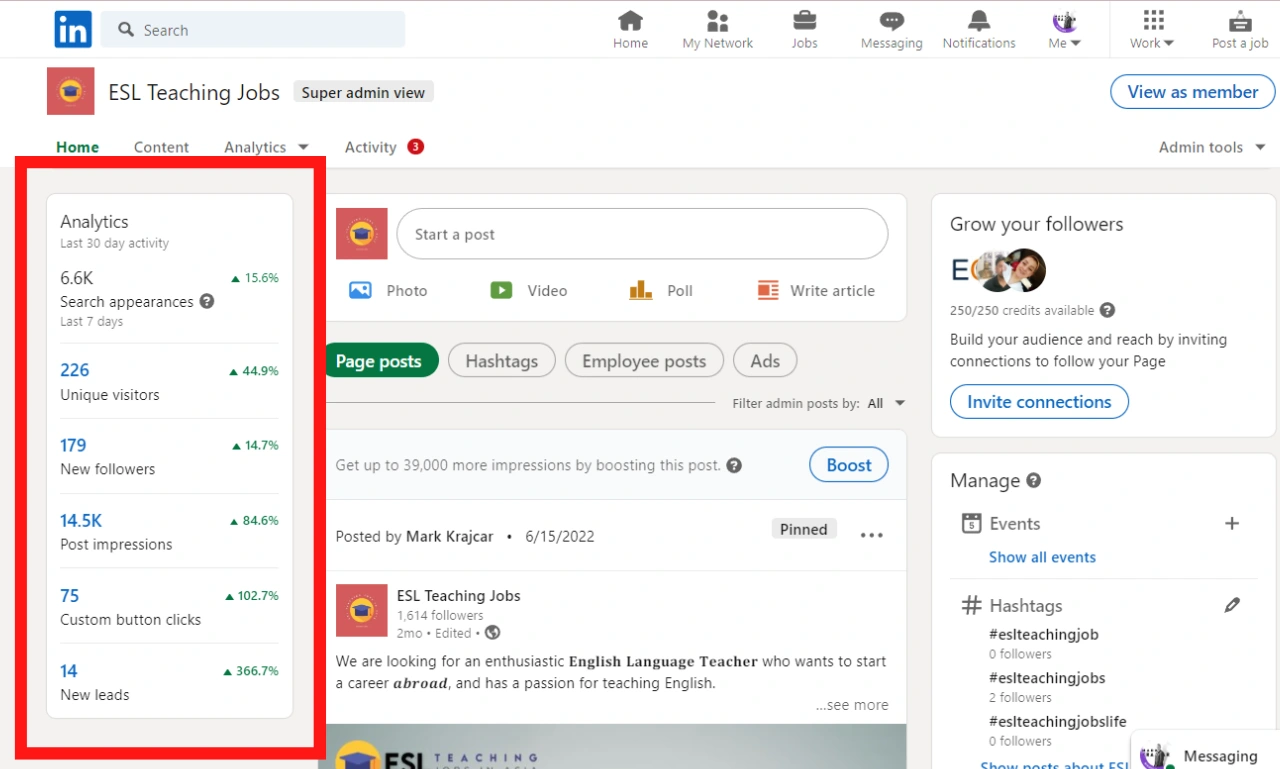The height and width of the screenshot is (769, 1280).
Task: Click the post visibility globe icon
Action: point(492,633)
